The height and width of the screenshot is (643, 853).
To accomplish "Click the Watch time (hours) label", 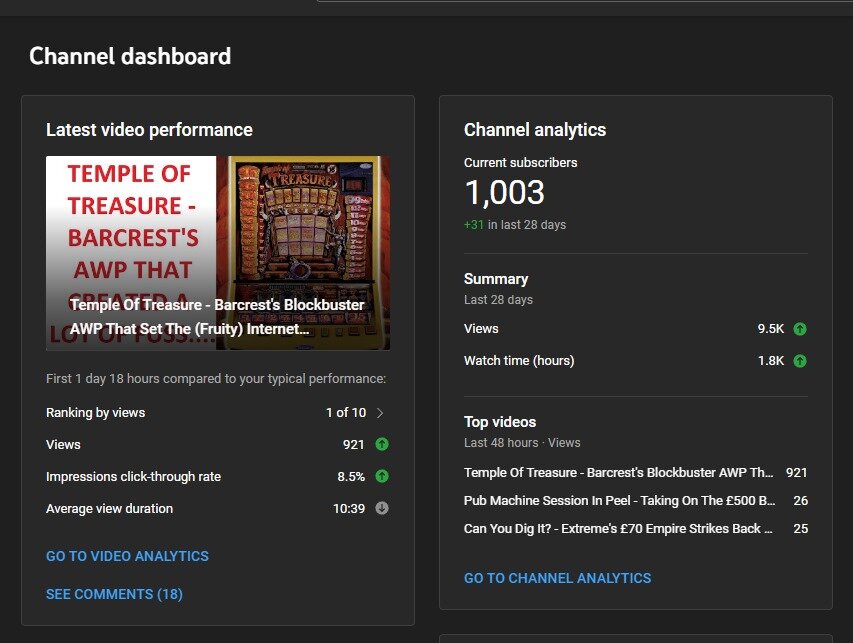I will coord(519,361).
